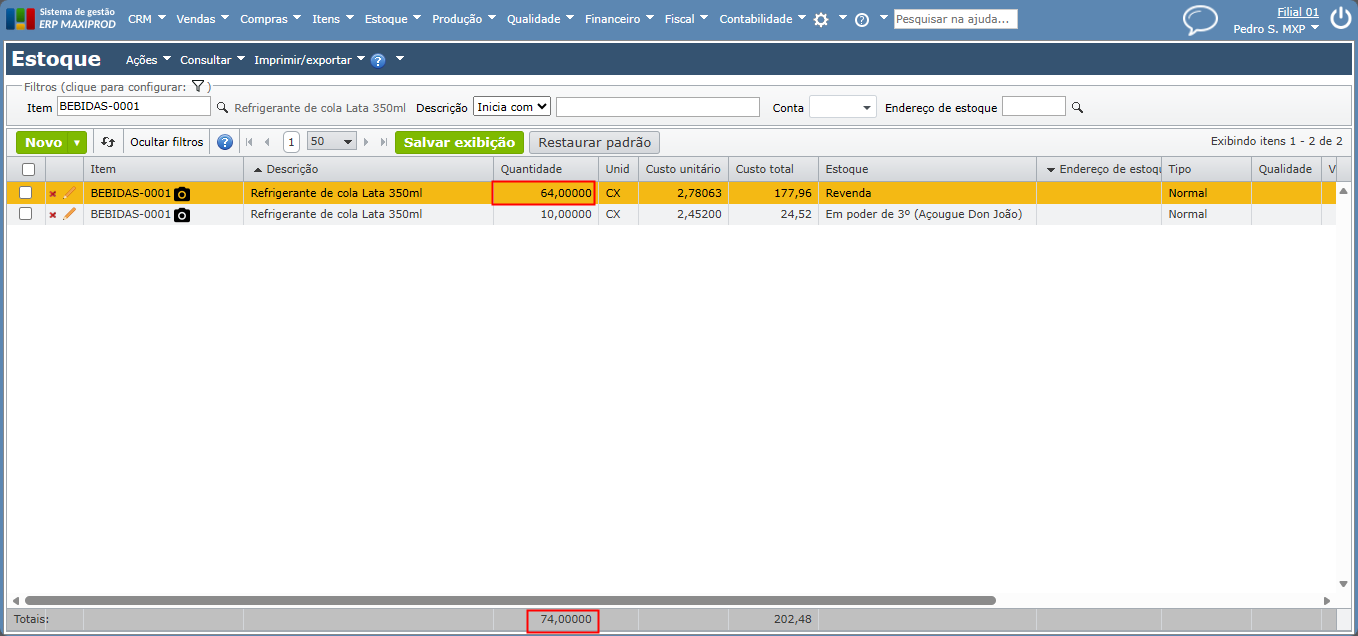Delete first row with red x icon
Image resolution: width=1358 pixels, height=636 pixels.
tap(53, 193)
